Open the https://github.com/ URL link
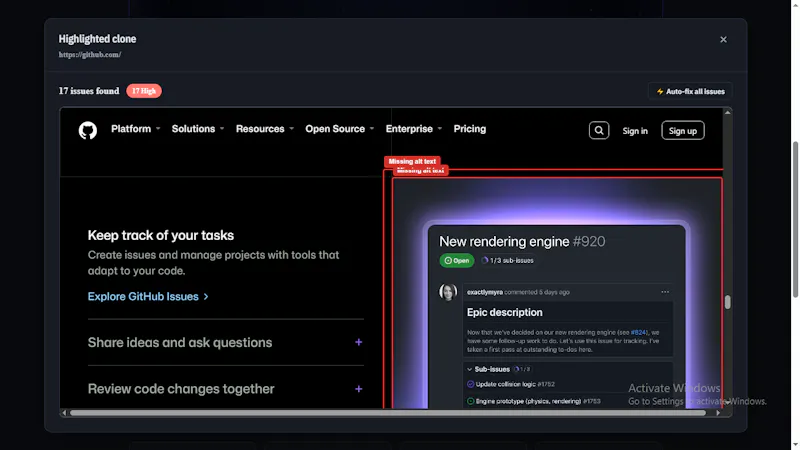The width and height of the screenshot is (800, 450). tap(90, 55)
